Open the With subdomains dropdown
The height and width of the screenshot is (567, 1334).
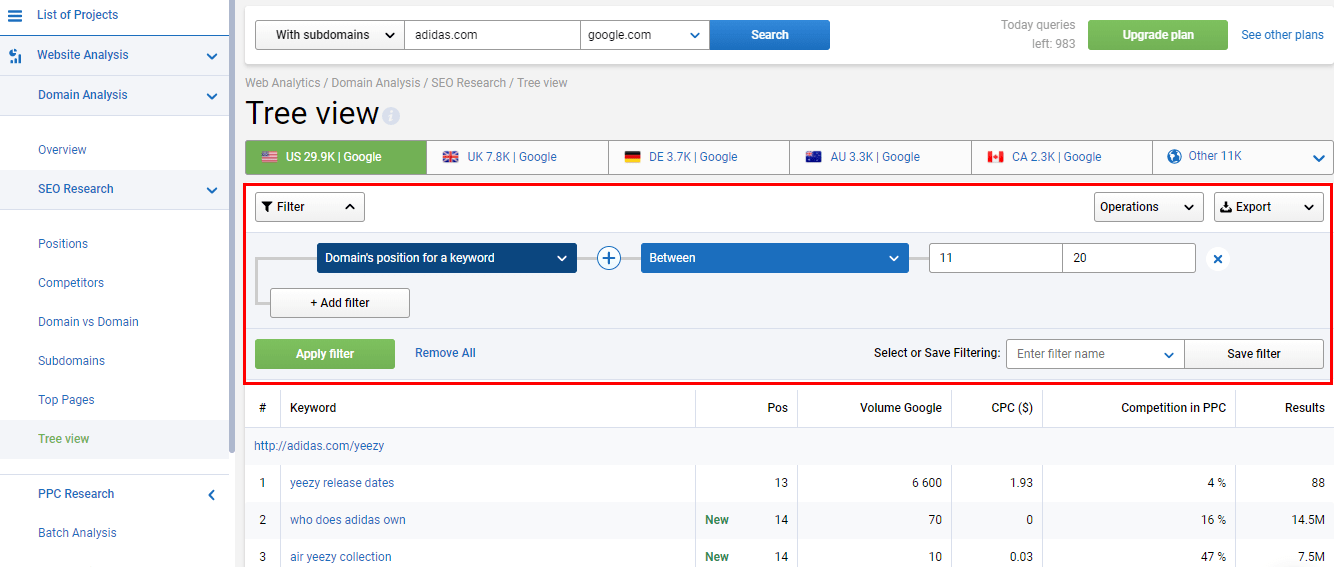(330, 35)
